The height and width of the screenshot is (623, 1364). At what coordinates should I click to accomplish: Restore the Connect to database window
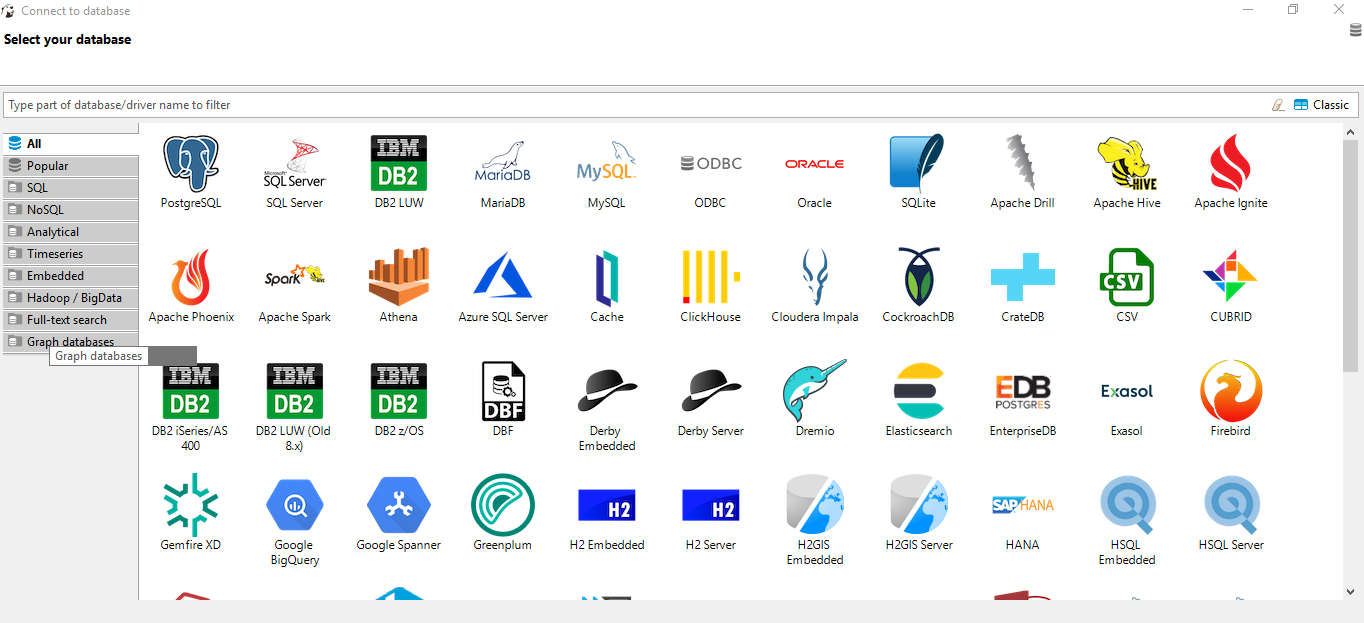tap(1293, 10)
